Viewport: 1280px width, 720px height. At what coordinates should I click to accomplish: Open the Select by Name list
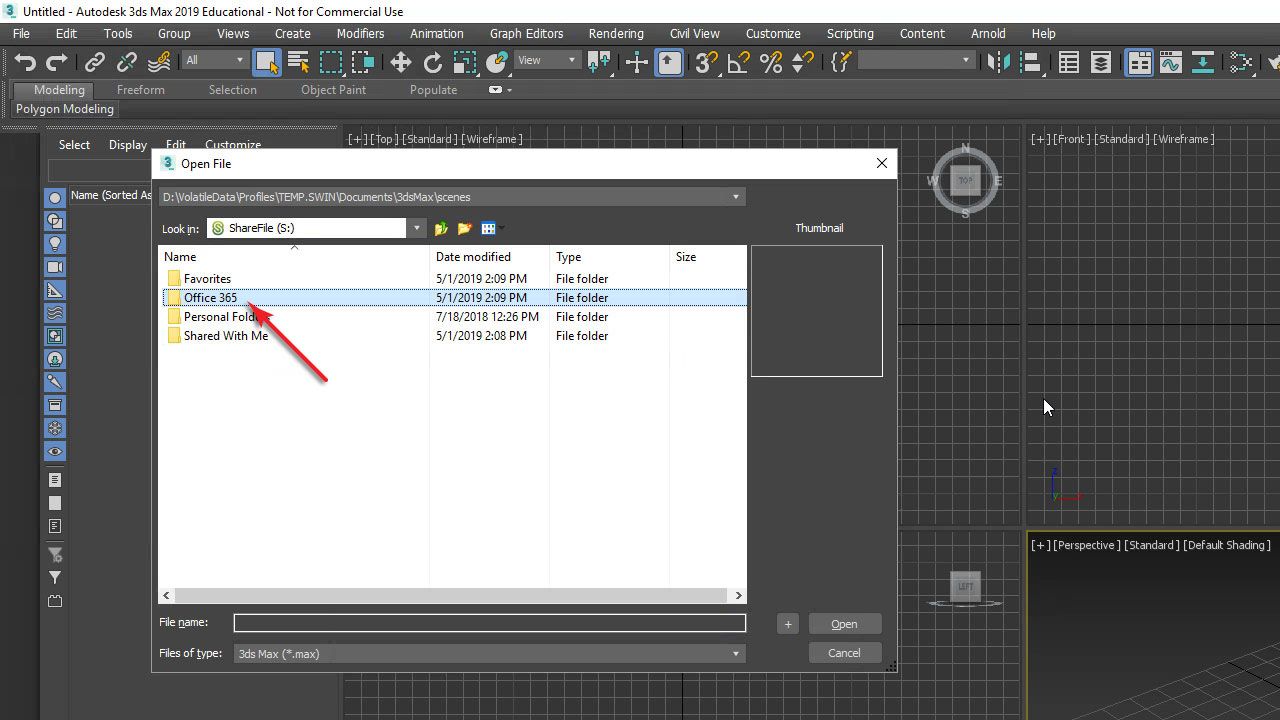[x=298, y=62]
